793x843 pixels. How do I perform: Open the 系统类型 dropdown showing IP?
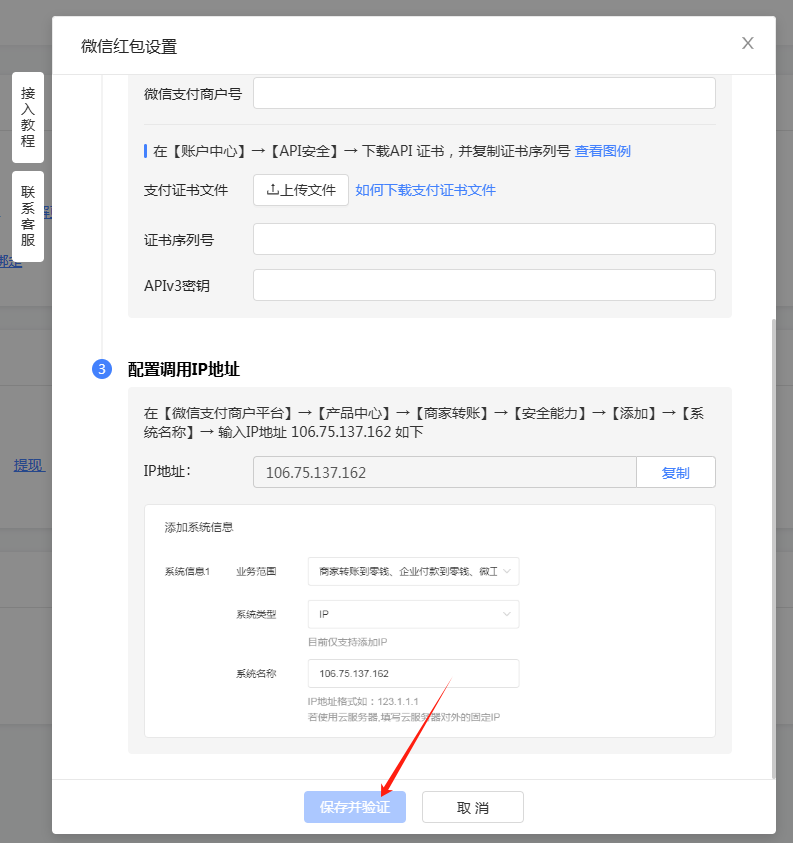pos(413,614)
